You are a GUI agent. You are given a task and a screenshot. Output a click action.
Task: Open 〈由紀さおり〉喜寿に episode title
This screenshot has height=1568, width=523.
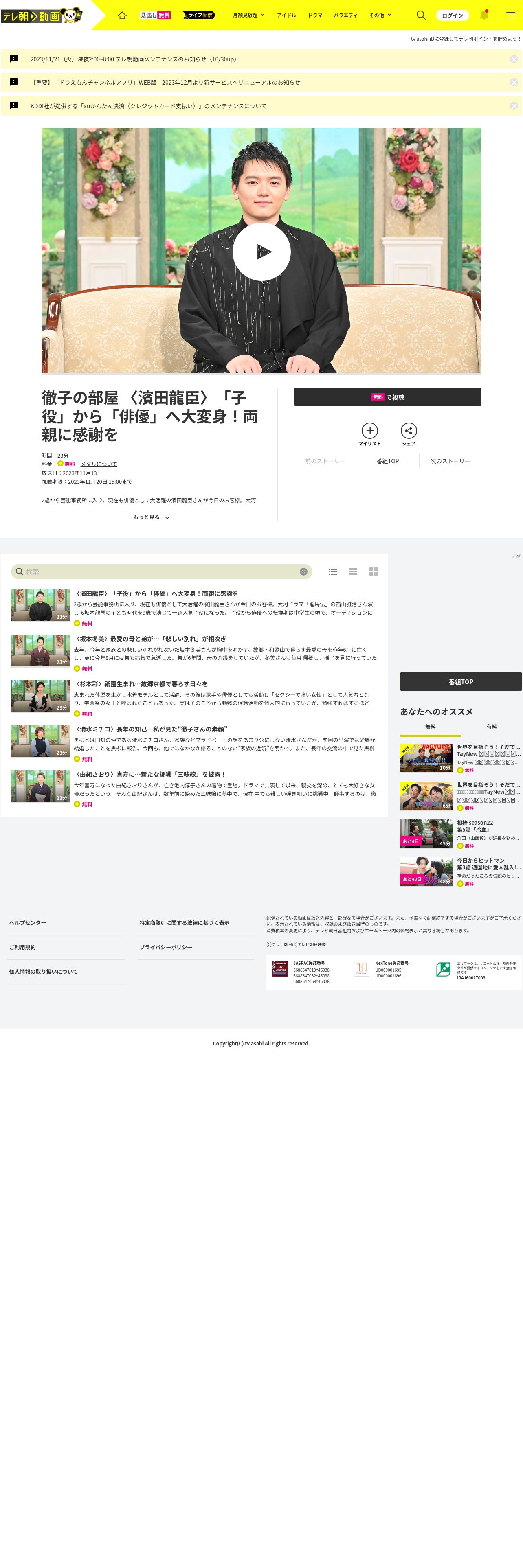click(150, 774)
